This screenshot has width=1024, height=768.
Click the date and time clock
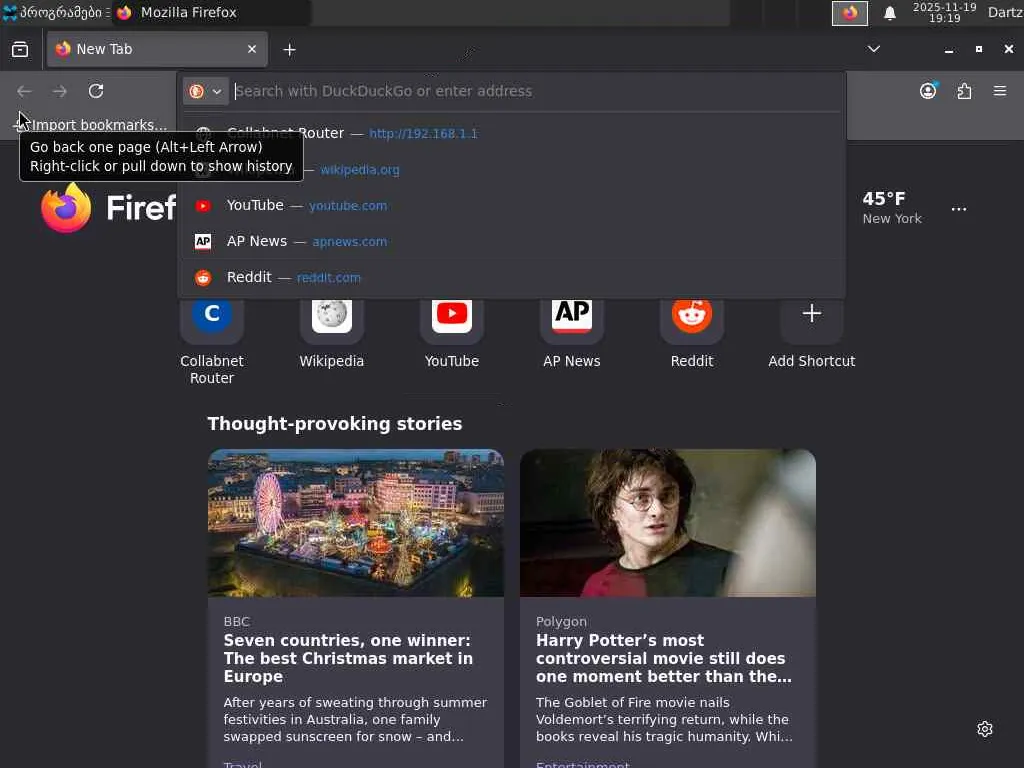point(944,12)
